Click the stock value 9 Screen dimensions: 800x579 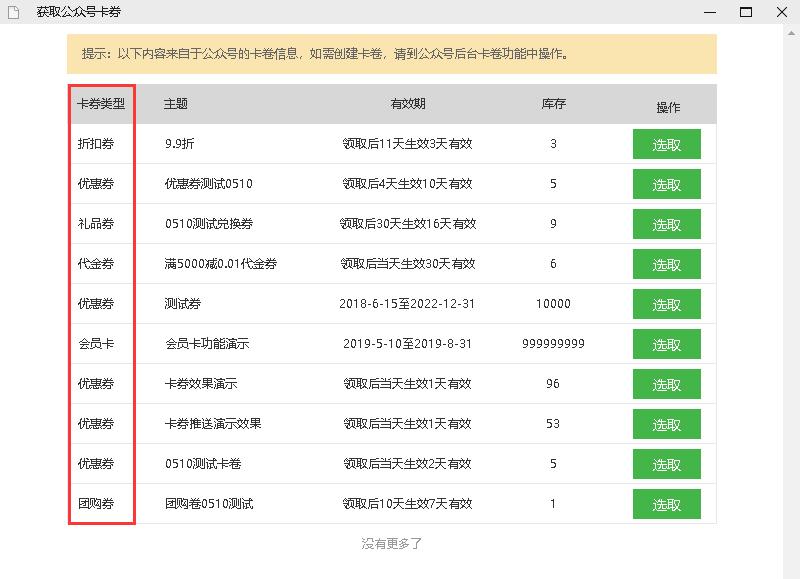click(553, 223)
